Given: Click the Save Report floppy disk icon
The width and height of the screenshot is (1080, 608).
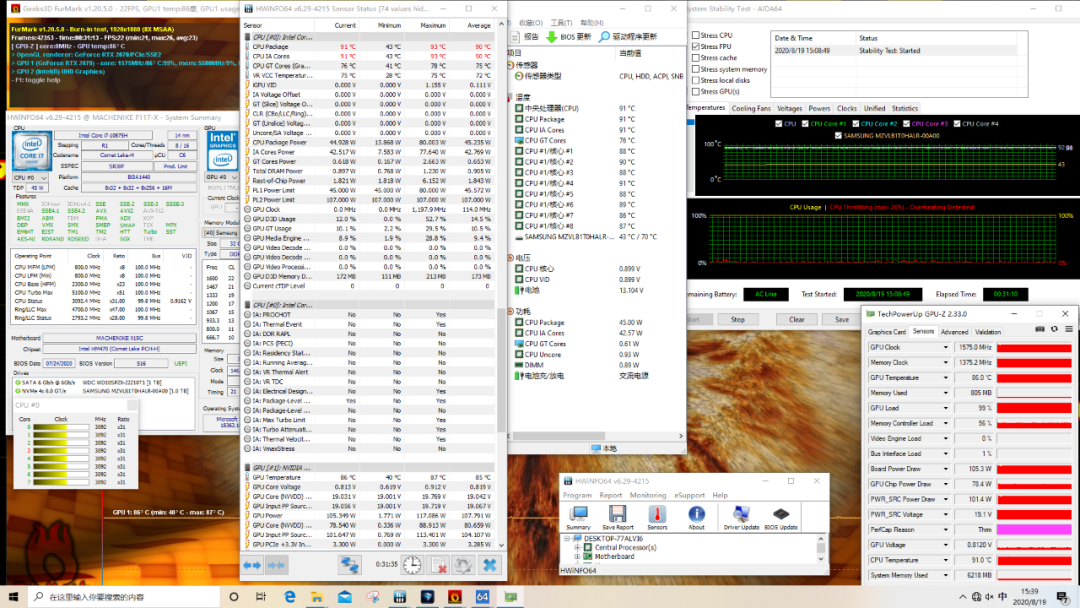Looking at the screenshot, I should [617, 514].
